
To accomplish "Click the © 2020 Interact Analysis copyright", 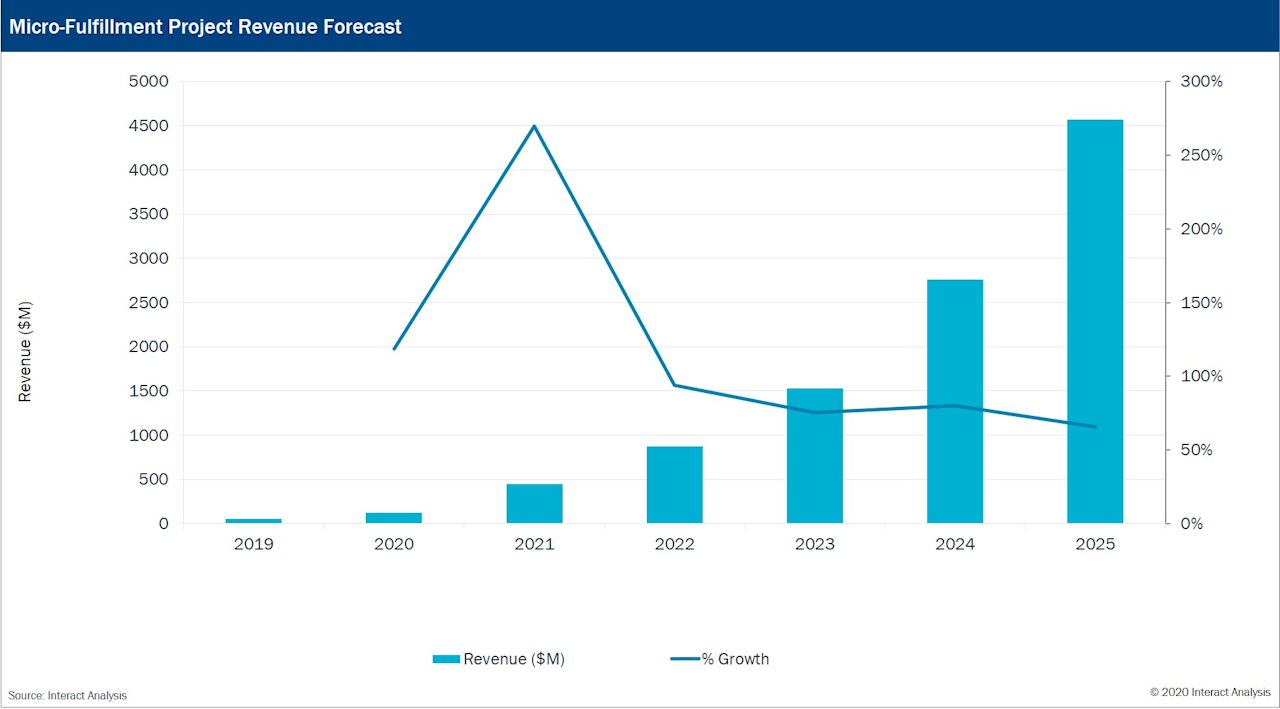I will (1210, 691).
